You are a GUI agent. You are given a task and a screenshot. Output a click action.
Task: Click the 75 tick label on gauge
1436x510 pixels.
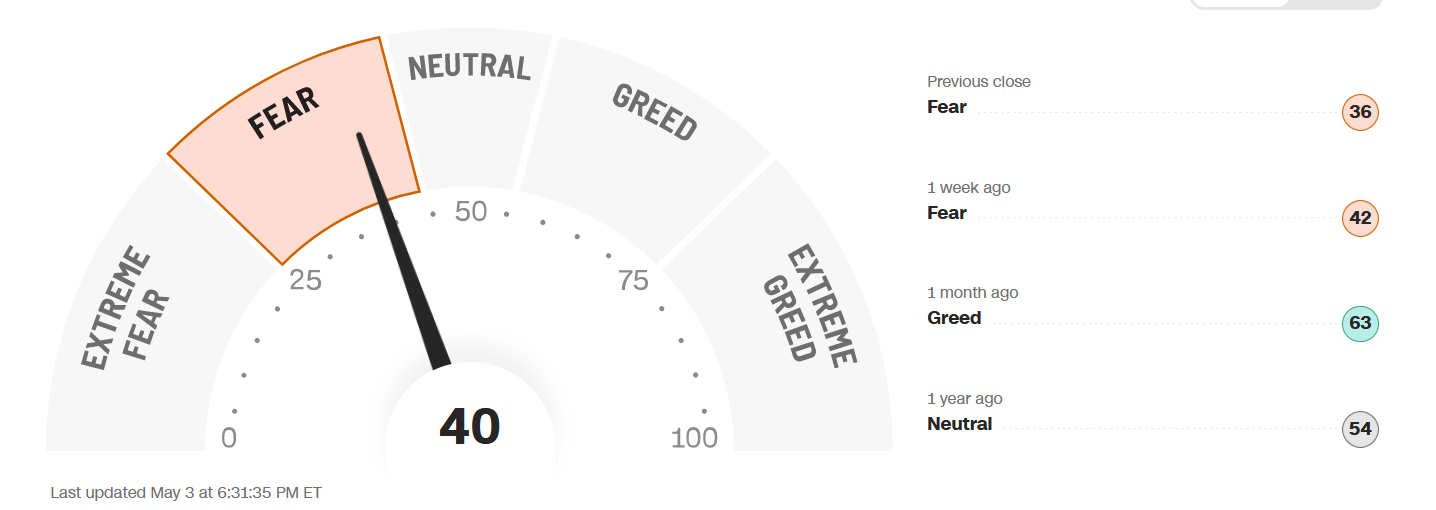coord(633,281)
